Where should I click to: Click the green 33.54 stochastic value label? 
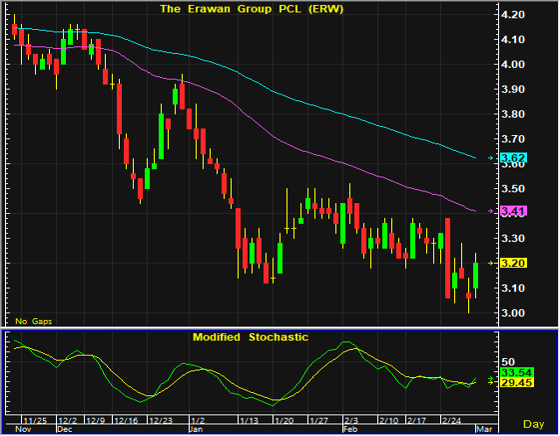tap(517, 372)
